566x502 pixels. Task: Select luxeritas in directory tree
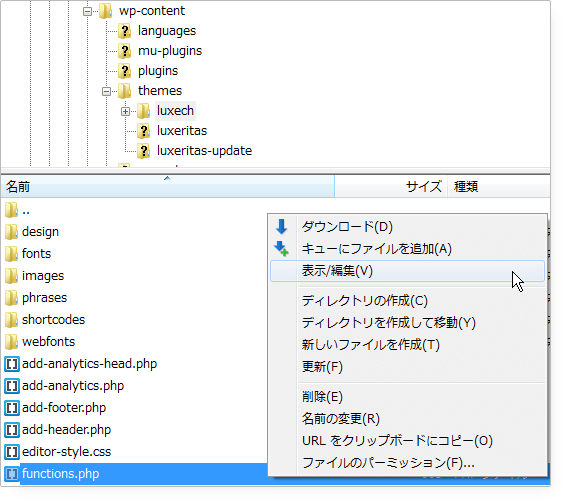coord(182,131)
